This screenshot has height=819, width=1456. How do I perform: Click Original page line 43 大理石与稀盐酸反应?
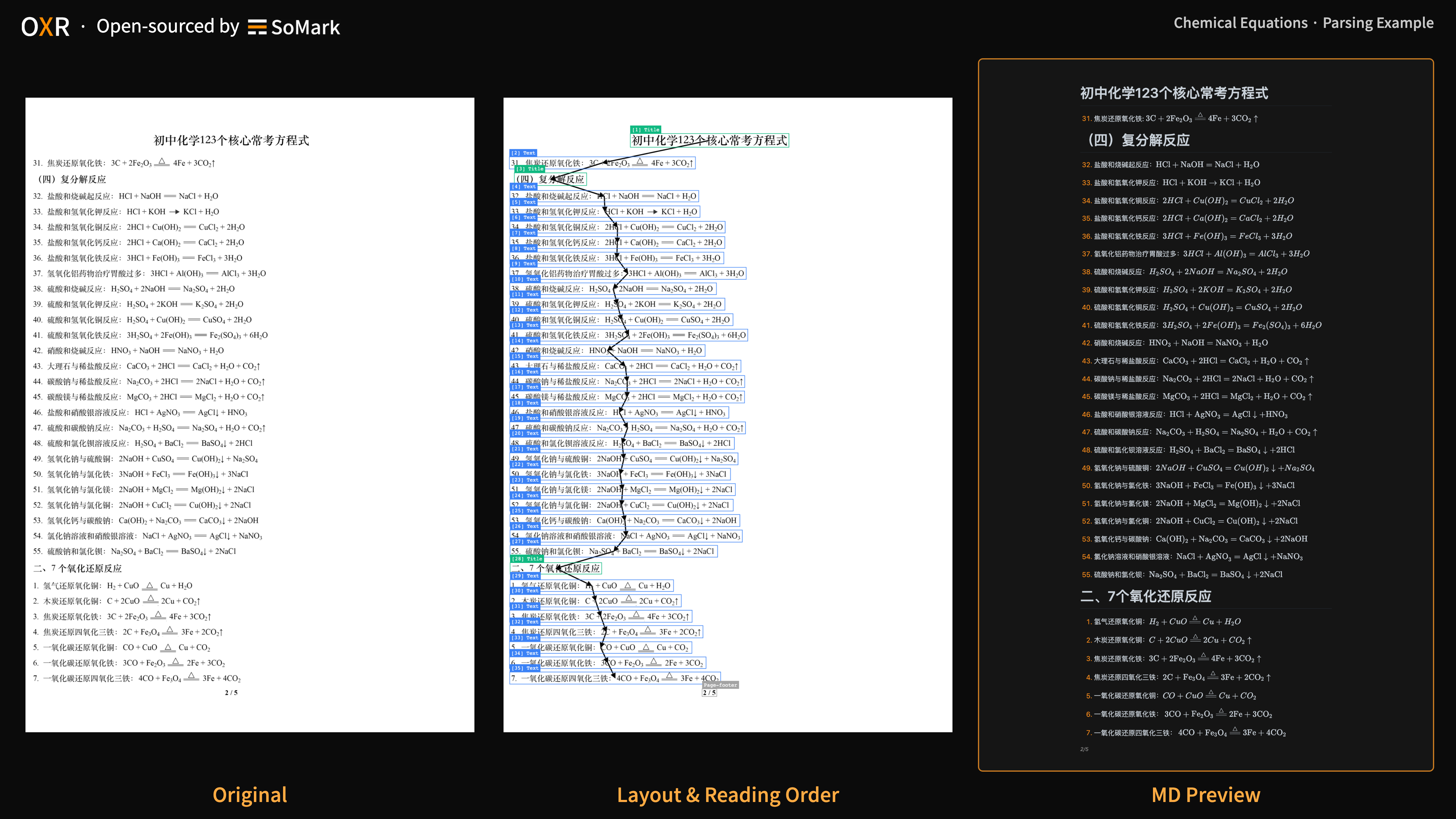(147, 366)
